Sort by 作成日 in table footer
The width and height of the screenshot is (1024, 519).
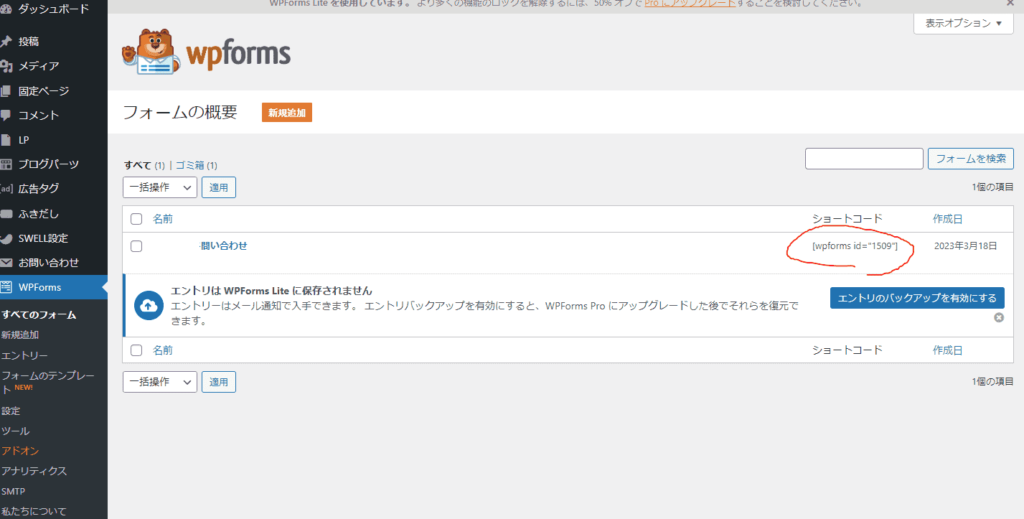tap(948, 350)
